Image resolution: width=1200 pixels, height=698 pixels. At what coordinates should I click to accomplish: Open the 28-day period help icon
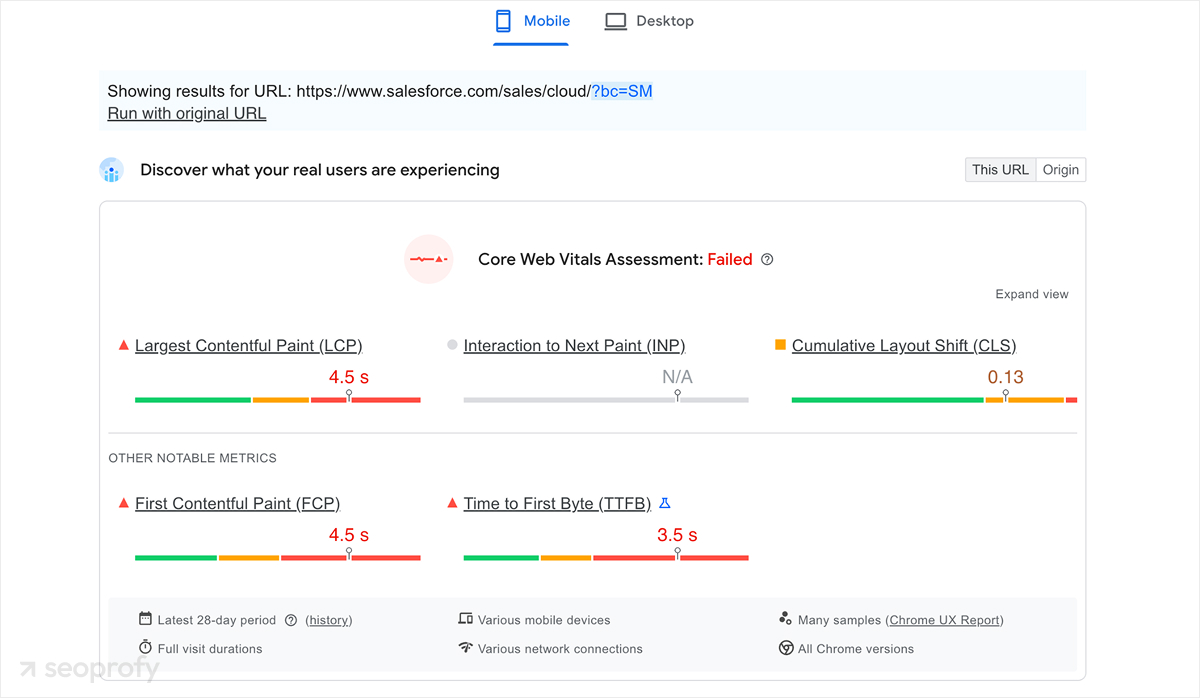point(291,620)
